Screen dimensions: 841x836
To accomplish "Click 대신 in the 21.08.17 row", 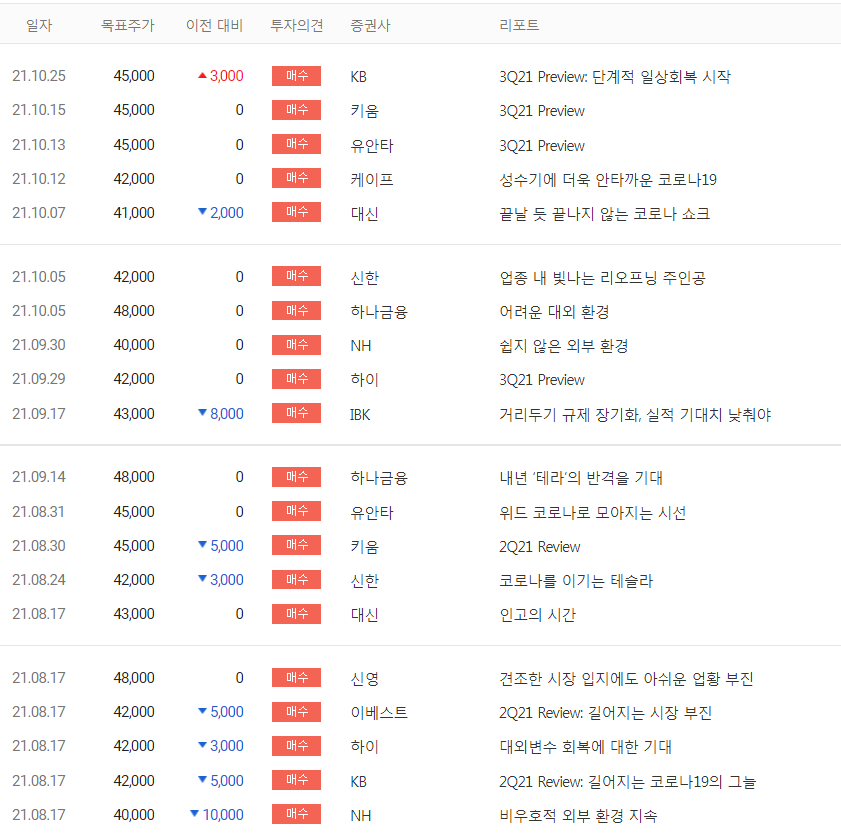I will pyautogui.click(x=365, y=615).
